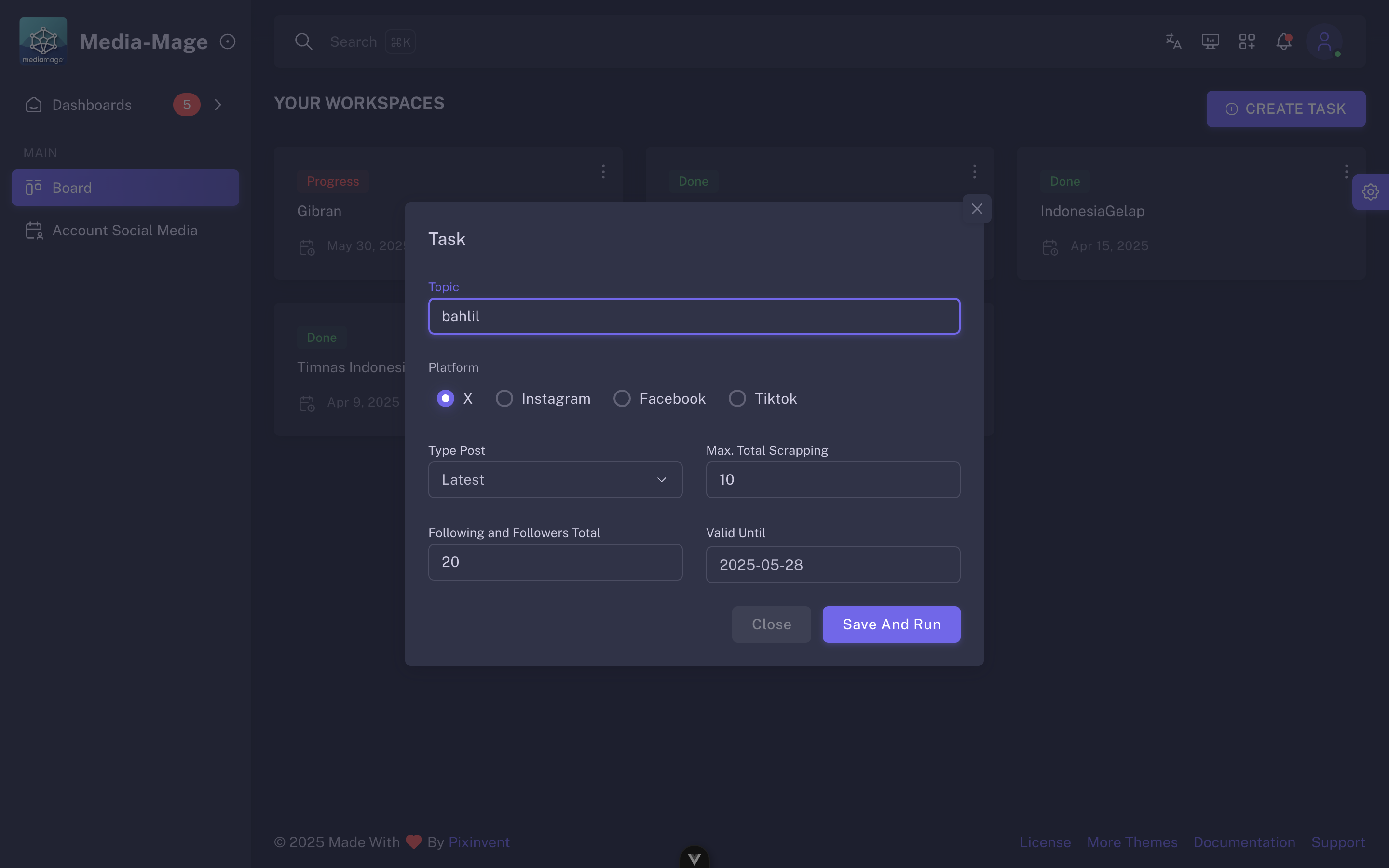Click the search magnifier icon

click(304, 41)
